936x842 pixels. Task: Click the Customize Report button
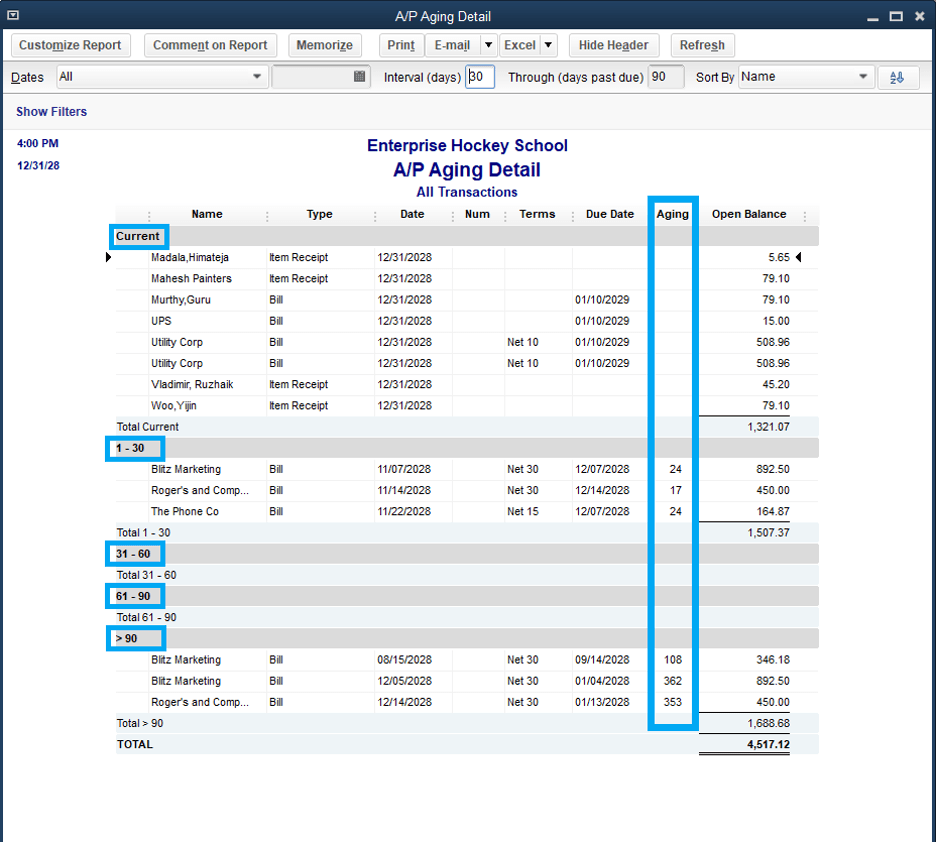coord(70,45)
